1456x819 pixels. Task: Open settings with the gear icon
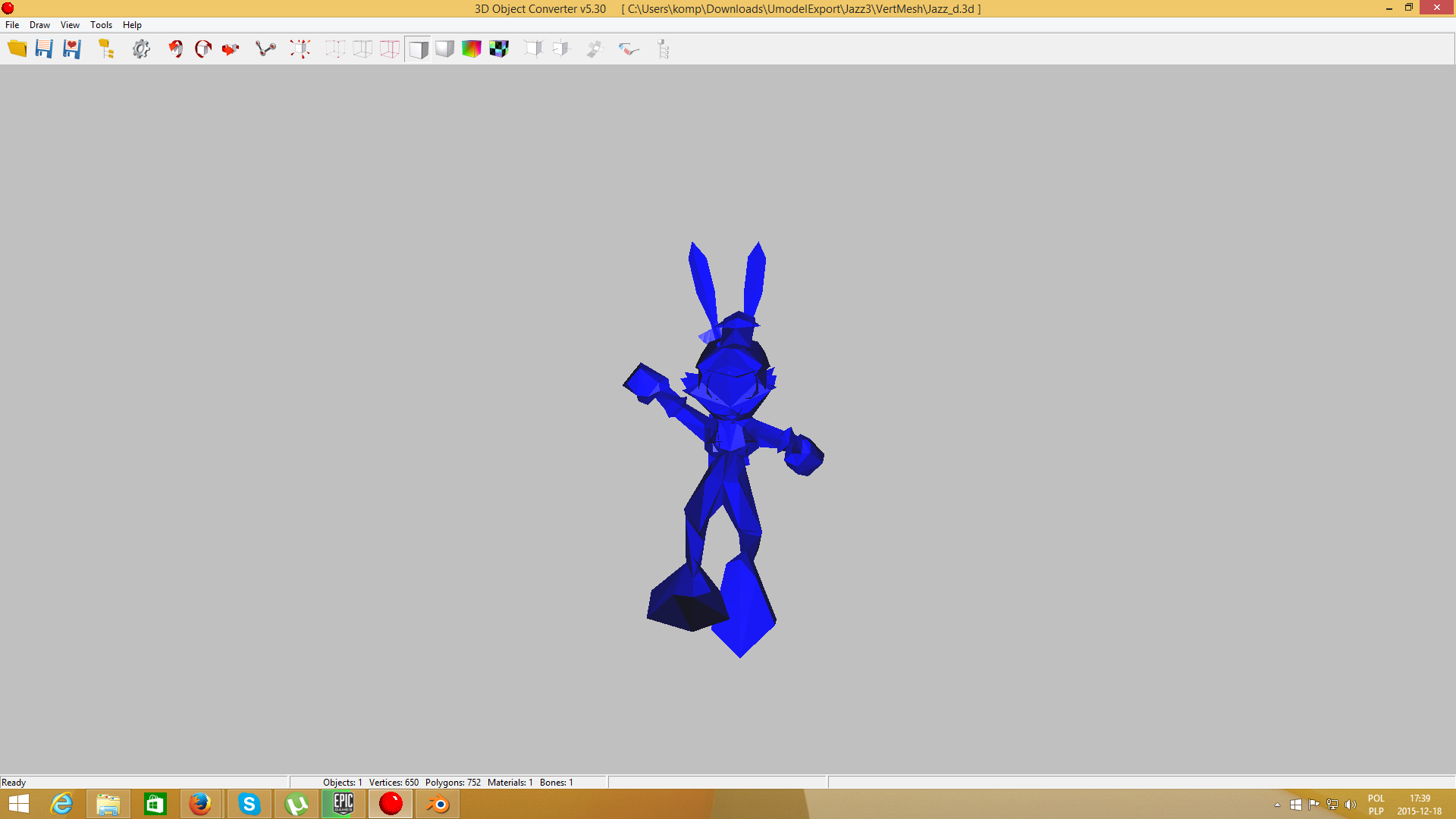(x=141, y=49)
